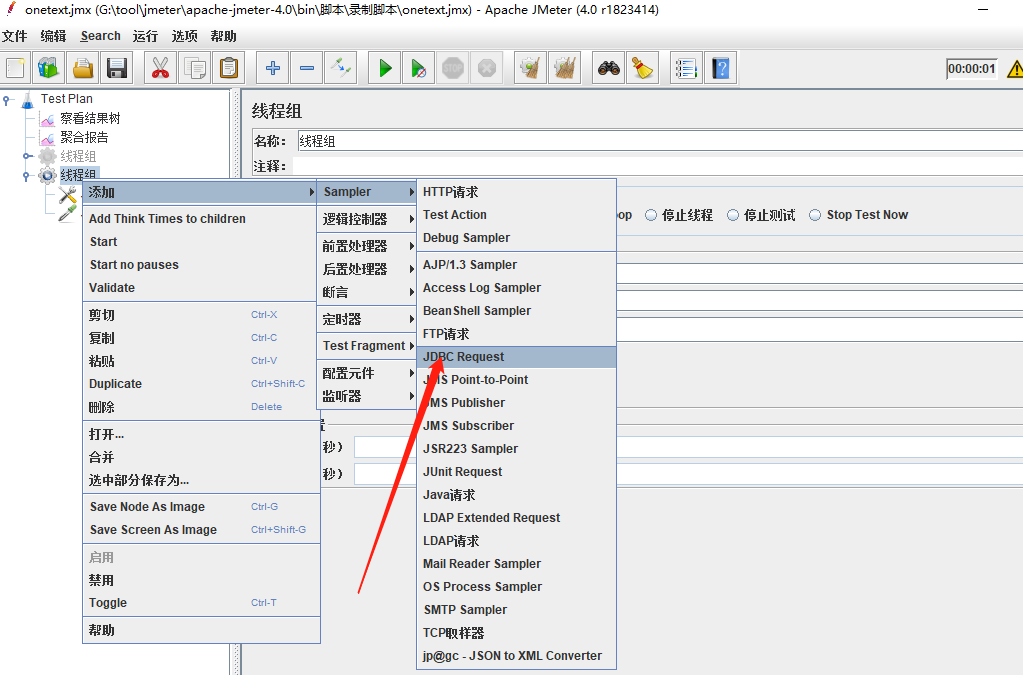Open the 运行 menu

tap(145, 36)
